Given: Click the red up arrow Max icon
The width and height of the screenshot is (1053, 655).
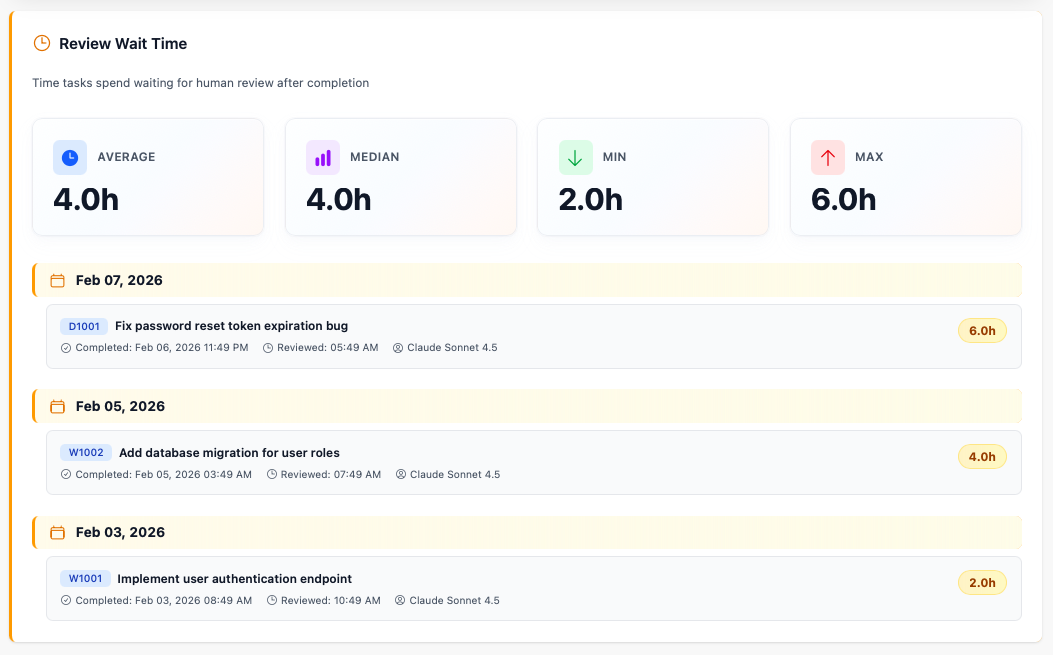Looking at the screenshot, I should [828, 157].
